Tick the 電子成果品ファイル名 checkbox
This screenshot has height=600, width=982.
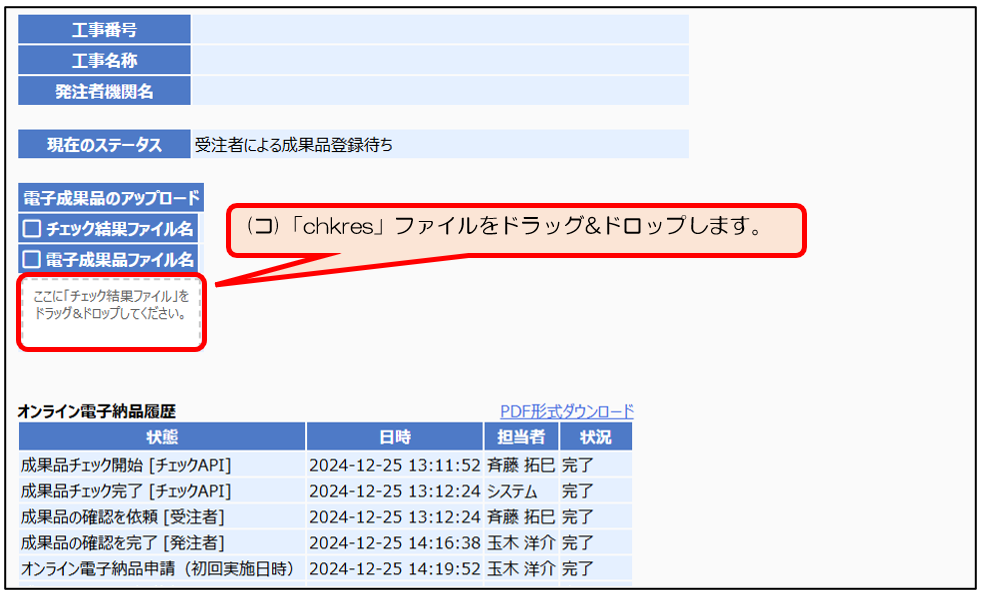[x=32, y=259]
